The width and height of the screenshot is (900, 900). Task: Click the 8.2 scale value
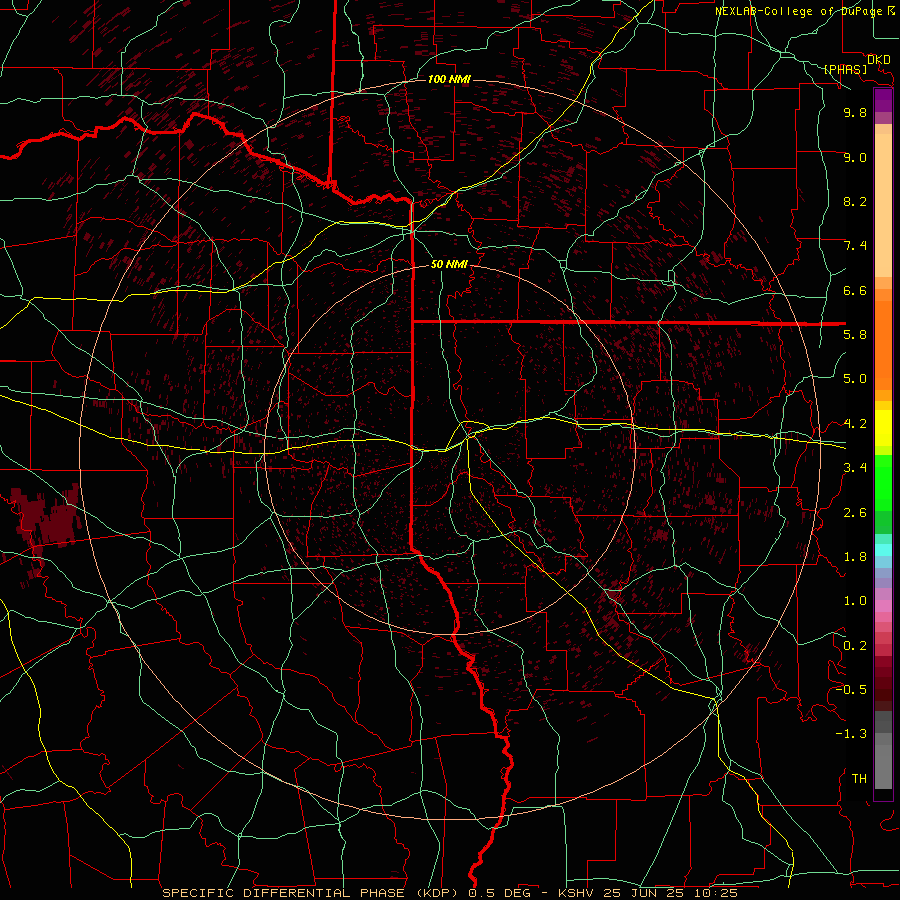pos(855,201)
